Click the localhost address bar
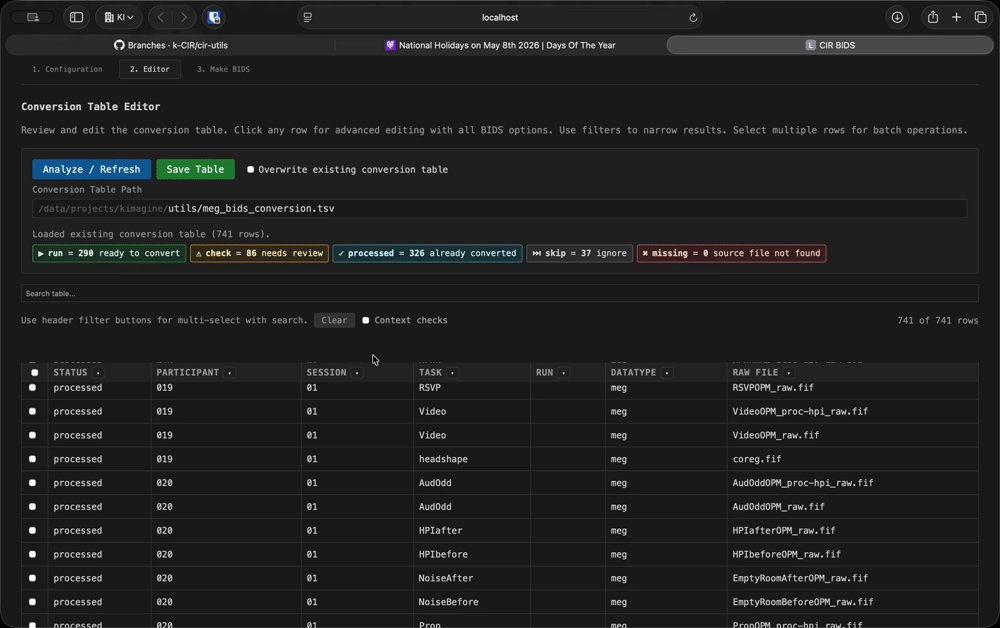The height and width of the screenshot is (628, 1000). [500, 17]
